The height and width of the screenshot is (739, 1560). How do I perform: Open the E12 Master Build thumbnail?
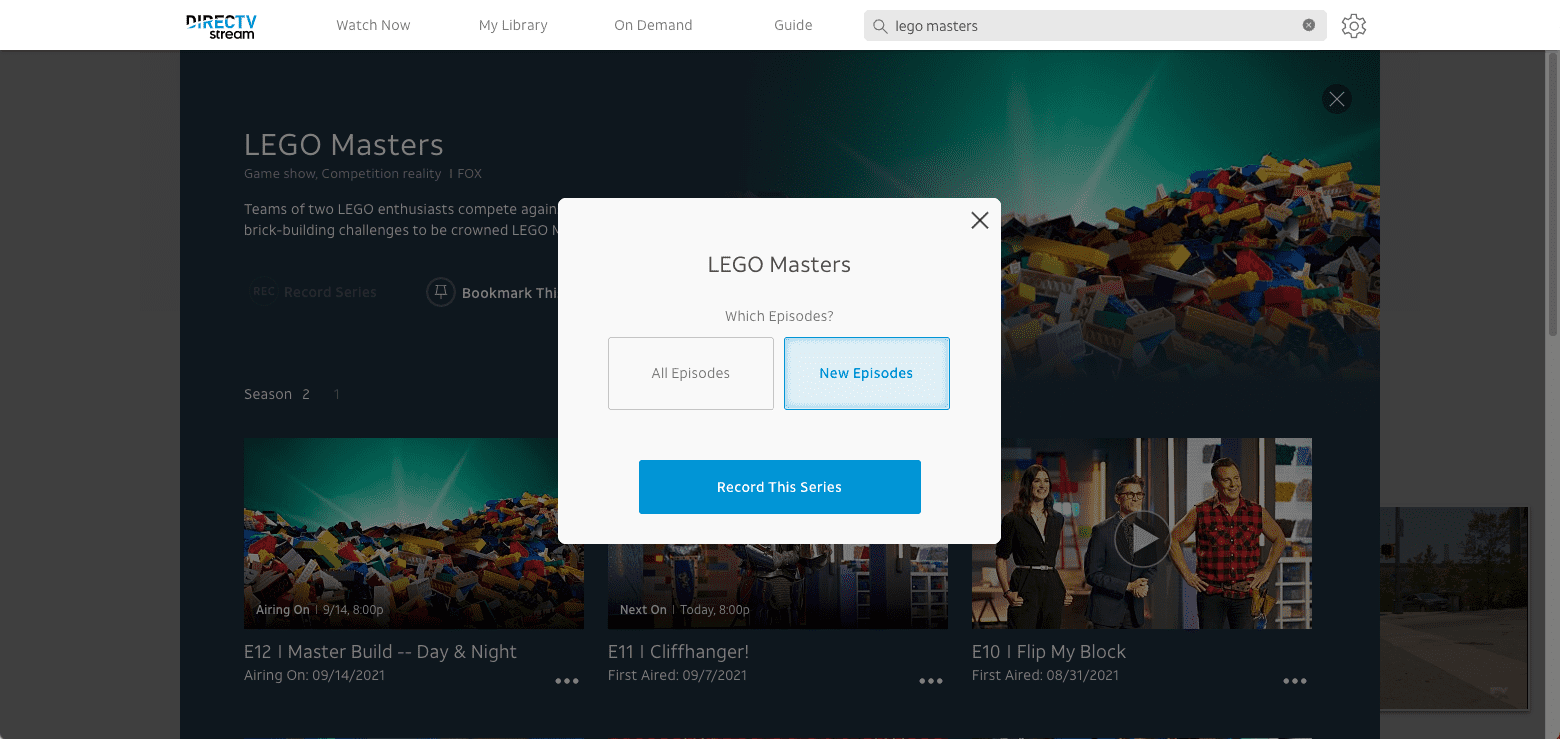[414, 533]
